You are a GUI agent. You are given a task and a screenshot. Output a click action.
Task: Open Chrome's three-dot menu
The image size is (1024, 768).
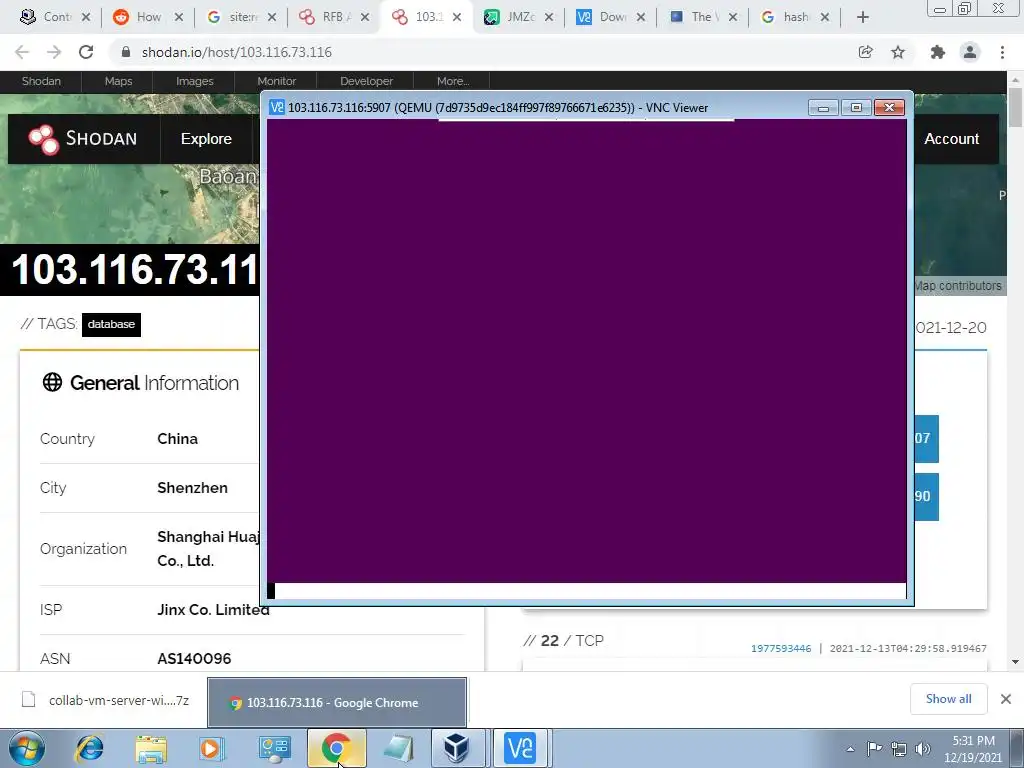1002,52
